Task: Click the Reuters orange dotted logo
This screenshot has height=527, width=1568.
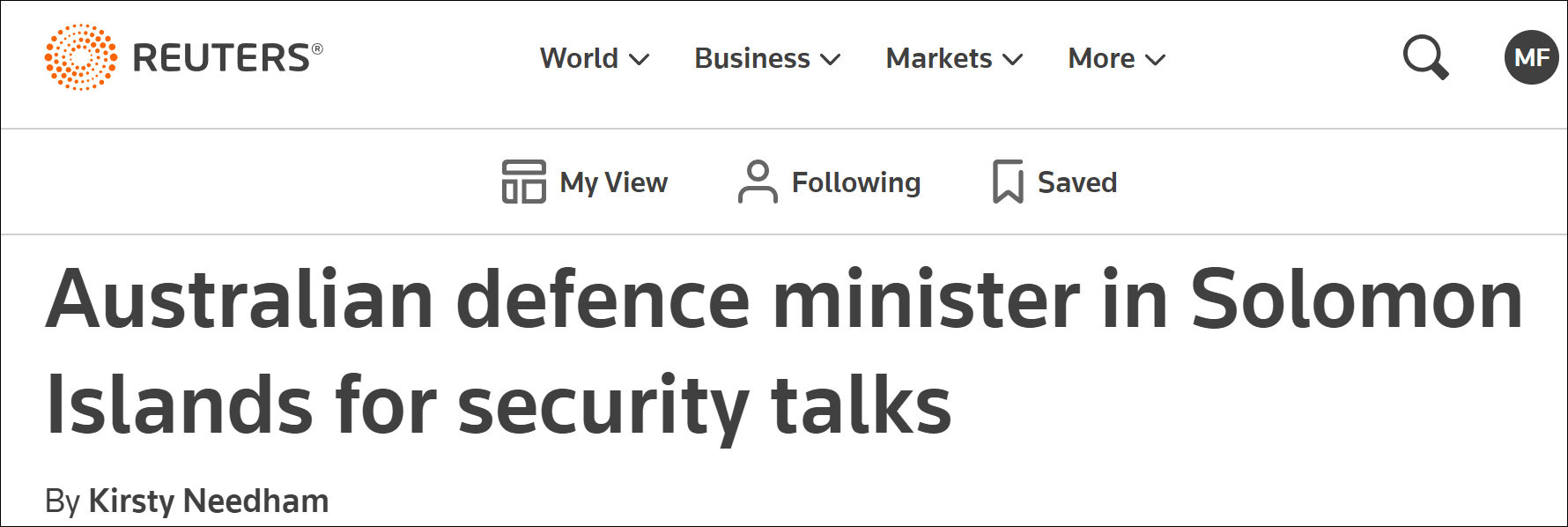Action: point(80,57)
